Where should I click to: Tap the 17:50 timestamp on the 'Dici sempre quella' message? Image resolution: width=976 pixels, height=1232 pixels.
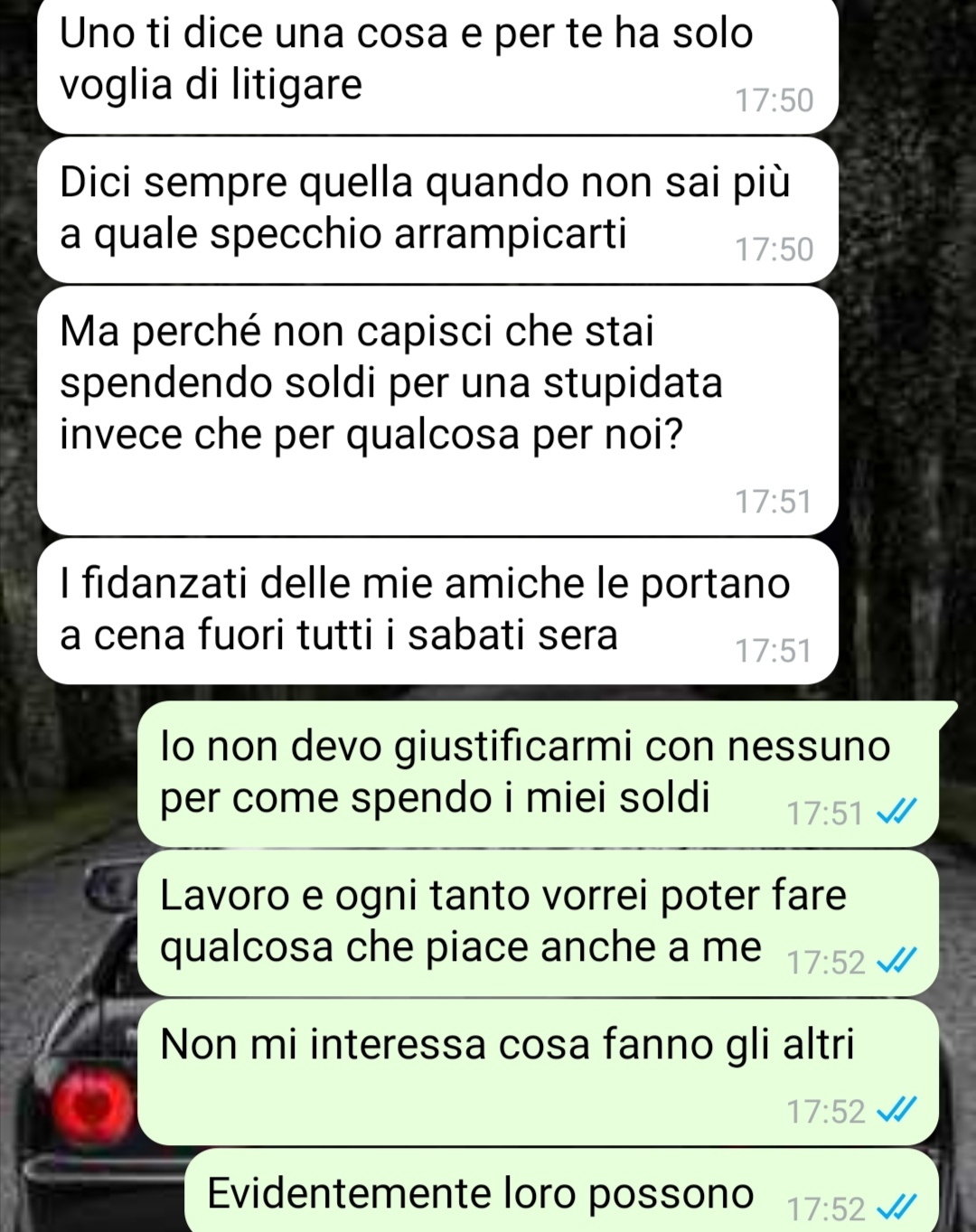[x=774, y=249]
